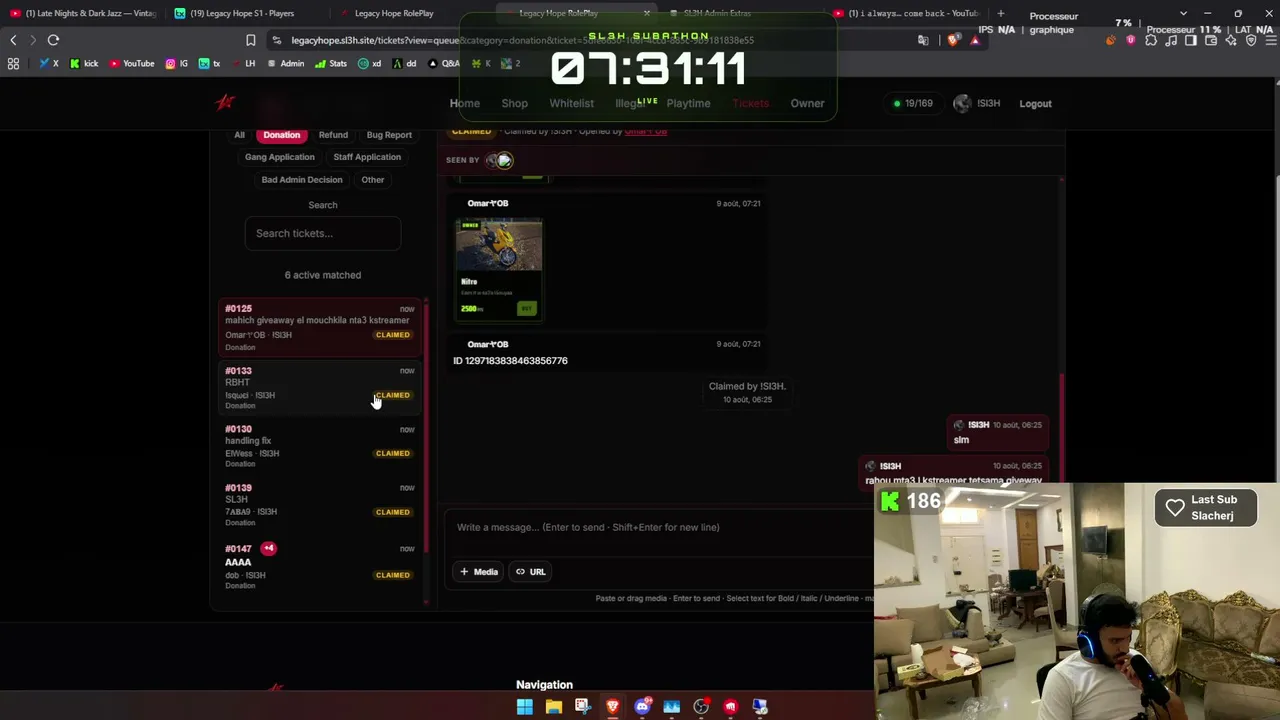The height and width of the screenshot is (720, 1280).
Task: Attach media with the Media button
Action: tap(479, 572)
